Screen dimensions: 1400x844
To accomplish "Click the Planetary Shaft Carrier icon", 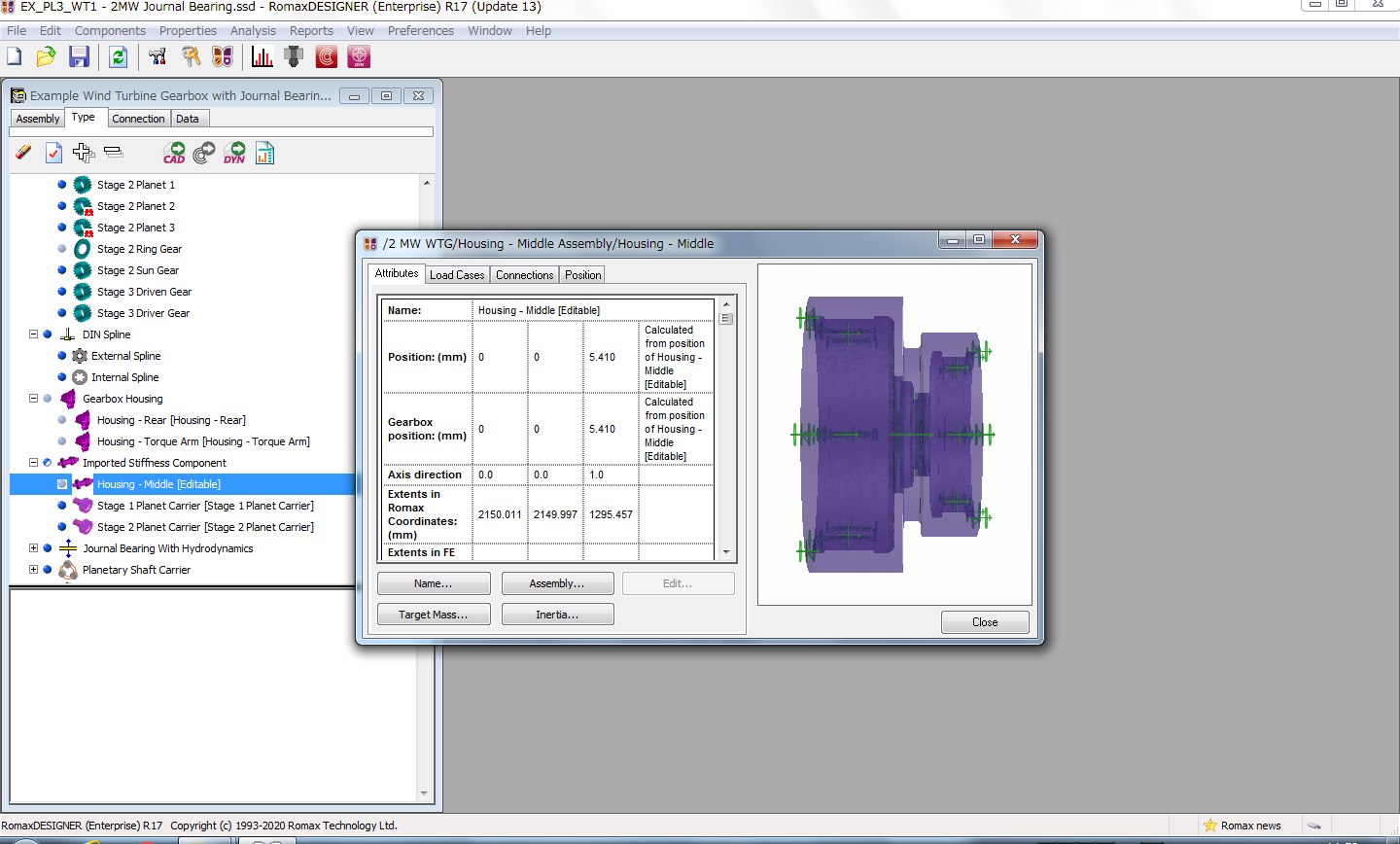I will pos(68,570).
